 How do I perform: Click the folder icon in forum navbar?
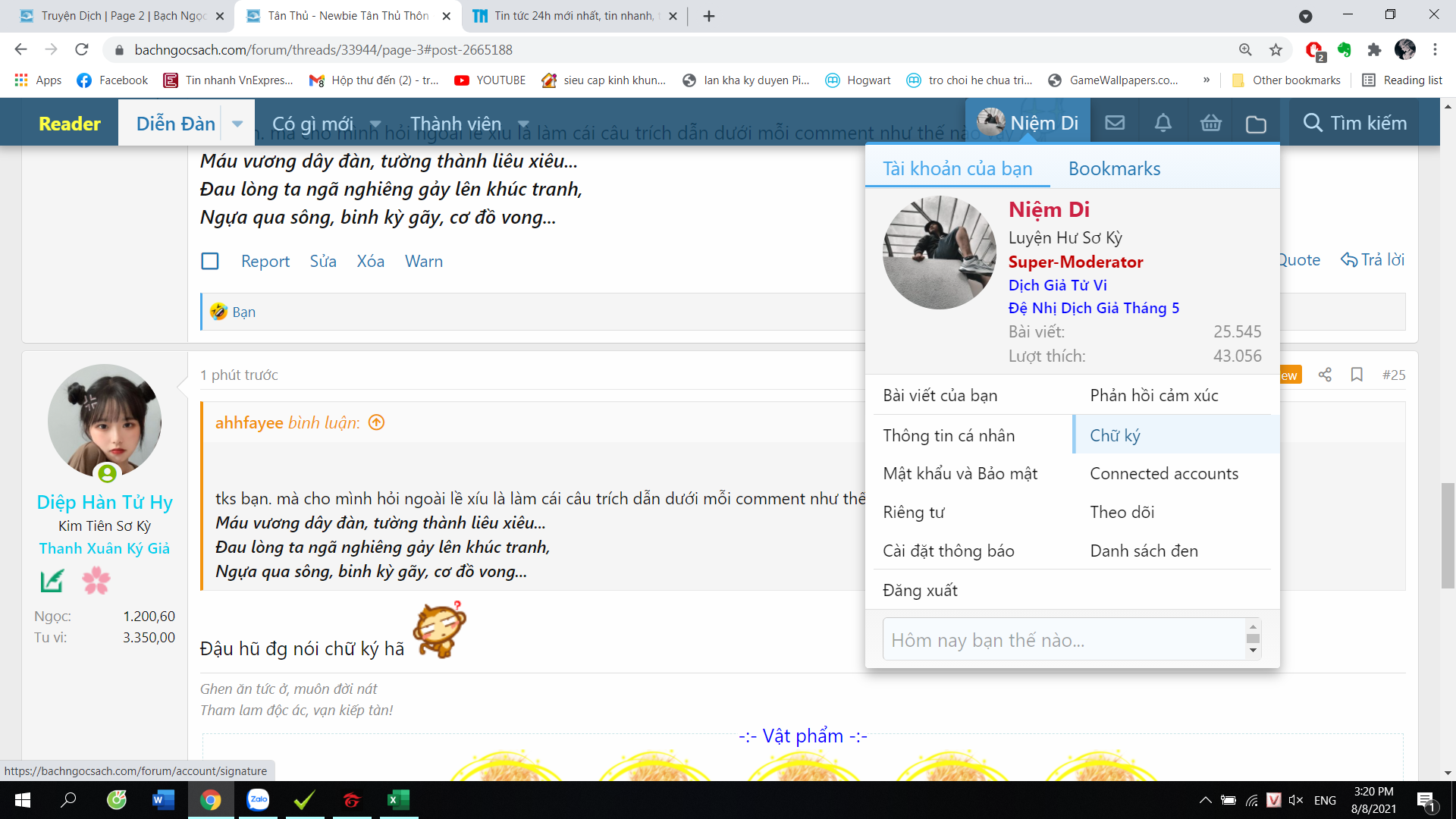click(x=1256, y=124)
